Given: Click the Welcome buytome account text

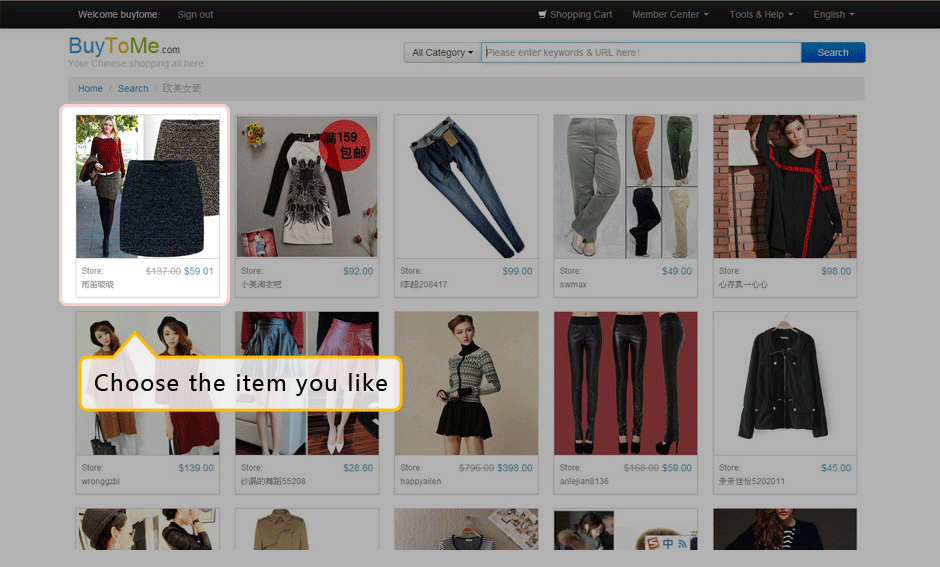Looking at the screenshot, I should click(x=119, y=14).
